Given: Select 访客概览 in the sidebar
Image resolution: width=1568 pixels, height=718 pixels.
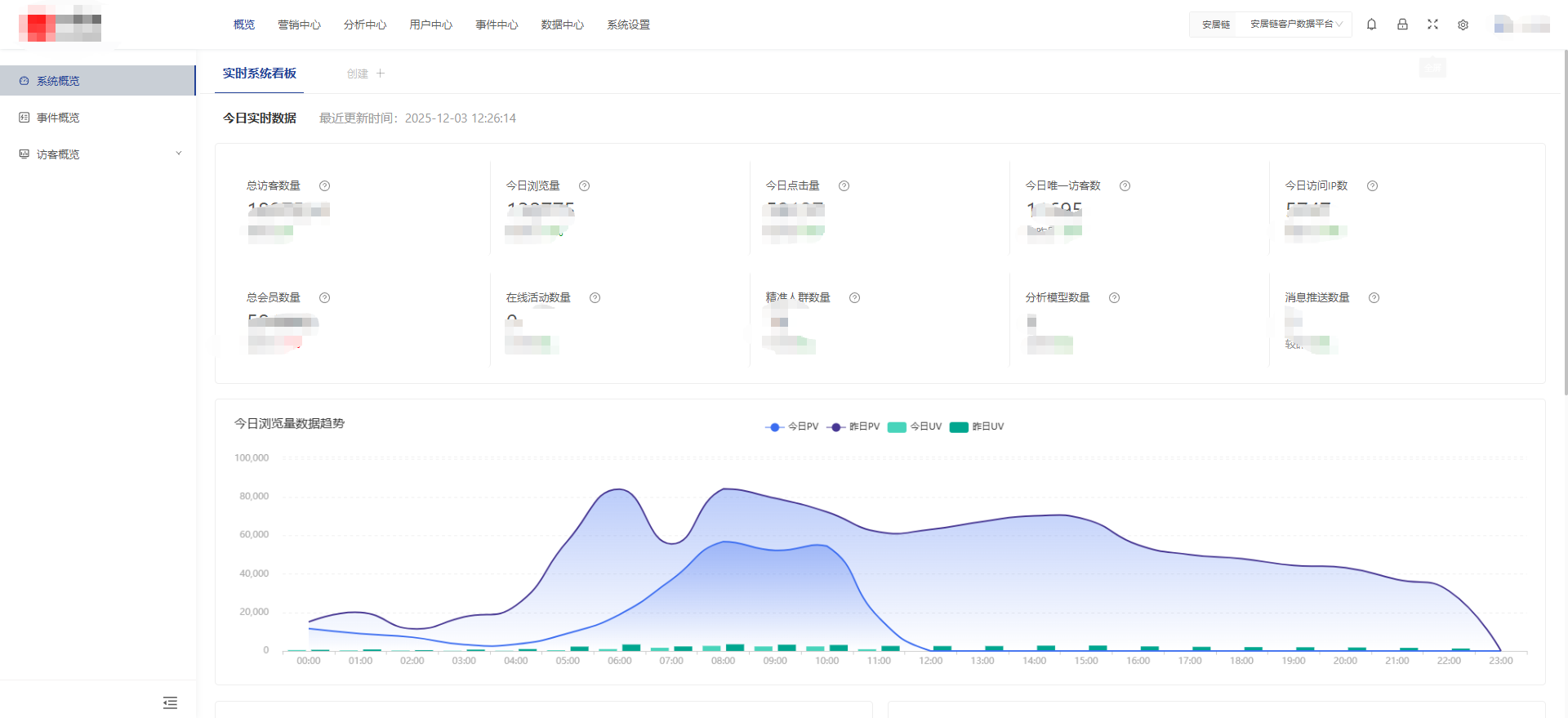Looking at the screenshot, I should 98,154.
